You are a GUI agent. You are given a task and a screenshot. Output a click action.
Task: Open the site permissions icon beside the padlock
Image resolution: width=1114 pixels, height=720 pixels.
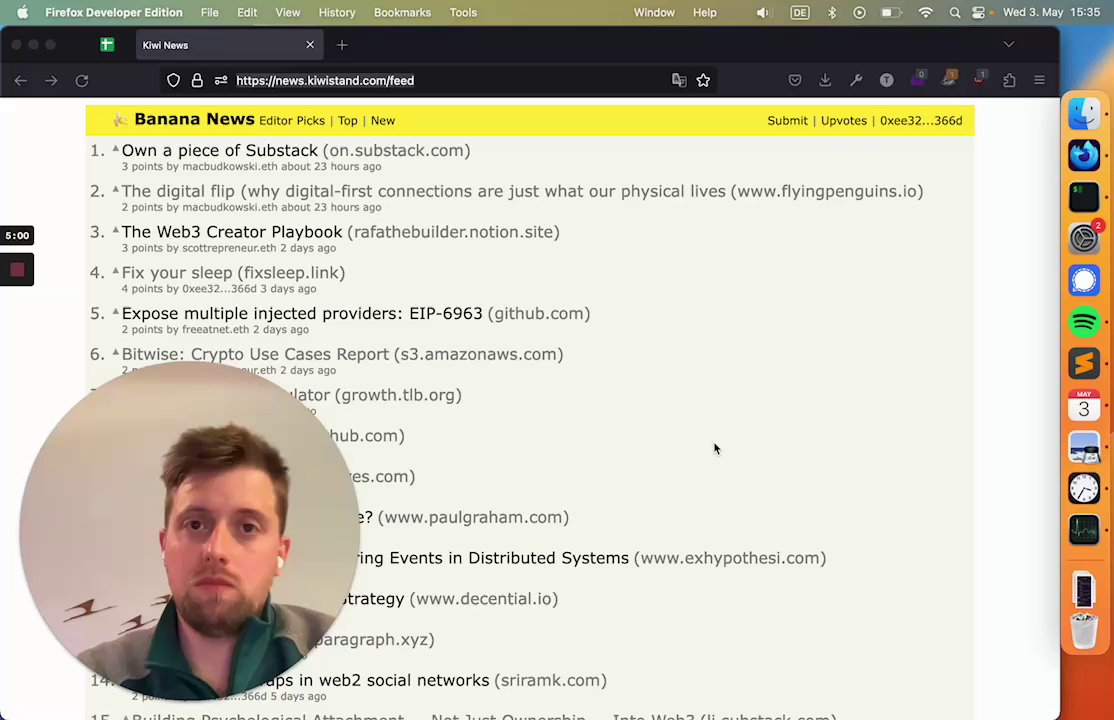pos(221,81)
